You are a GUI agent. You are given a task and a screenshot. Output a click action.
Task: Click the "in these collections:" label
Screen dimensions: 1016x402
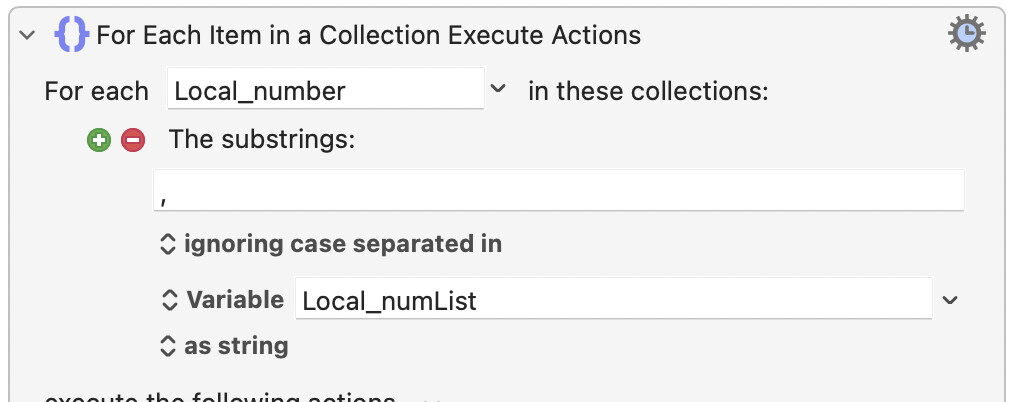[648, 91]
